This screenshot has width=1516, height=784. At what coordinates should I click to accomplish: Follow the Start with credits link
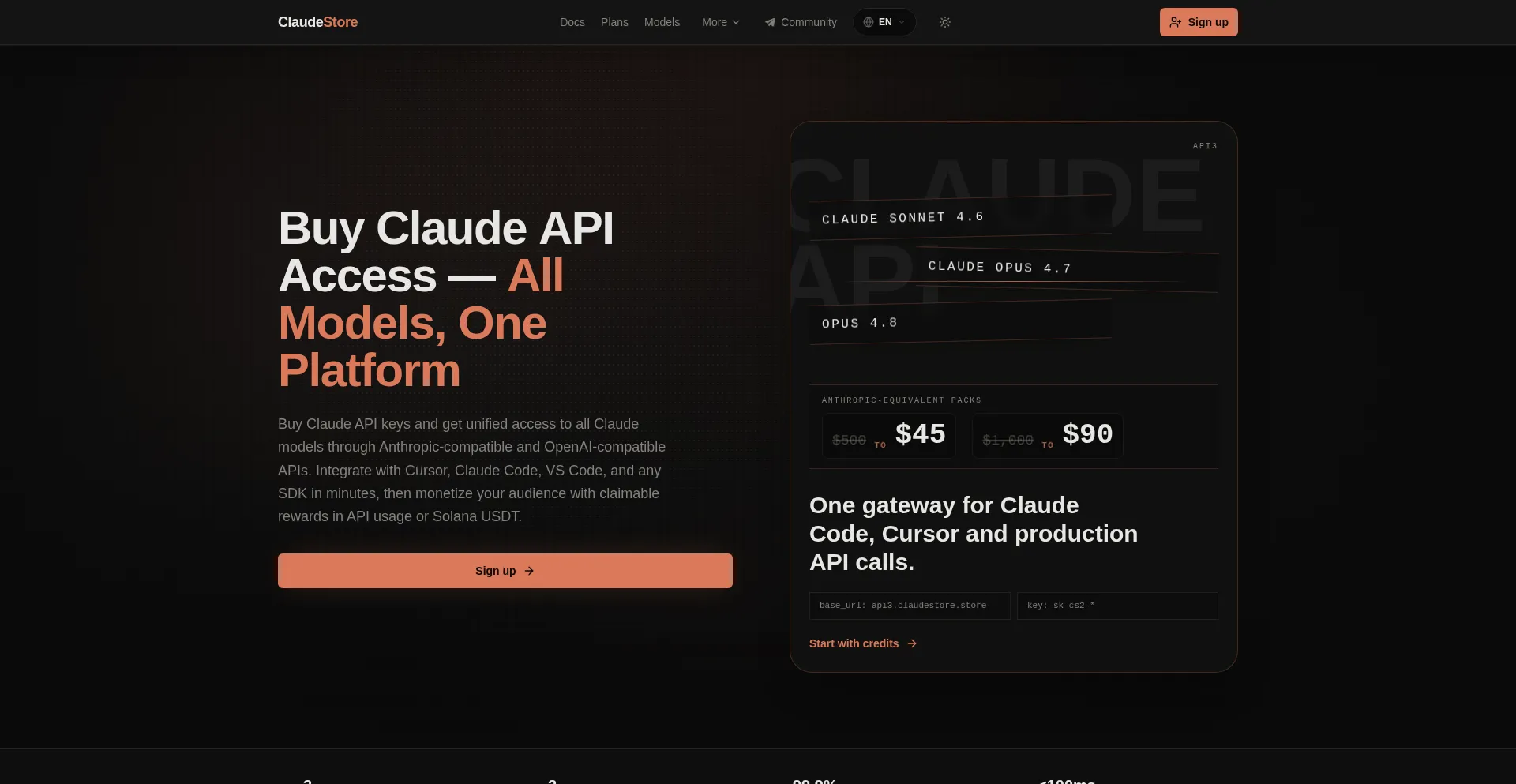(863, 643)
